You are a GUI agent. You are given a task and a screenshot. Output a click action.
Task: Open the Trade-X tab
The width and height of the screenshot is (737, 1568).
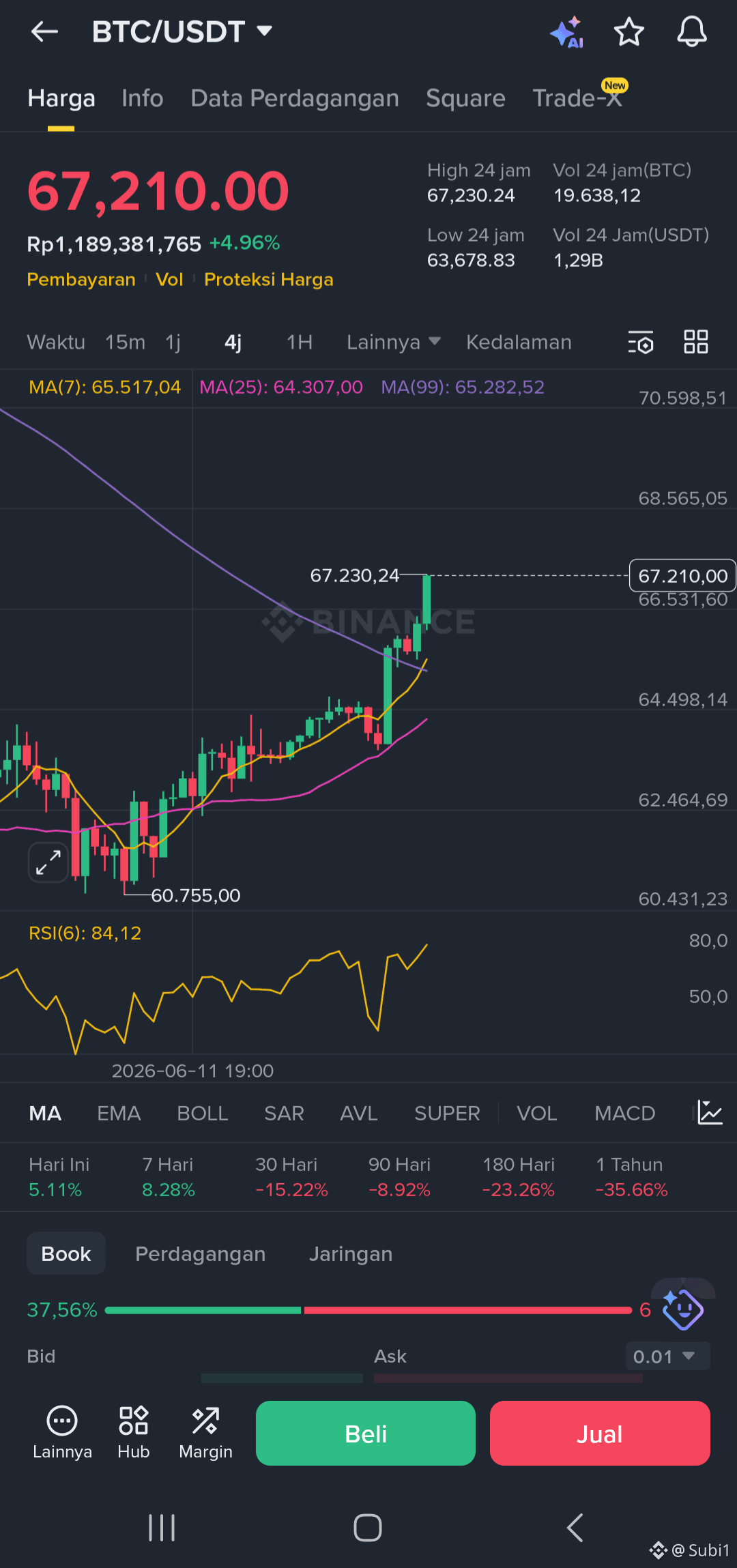577,98
